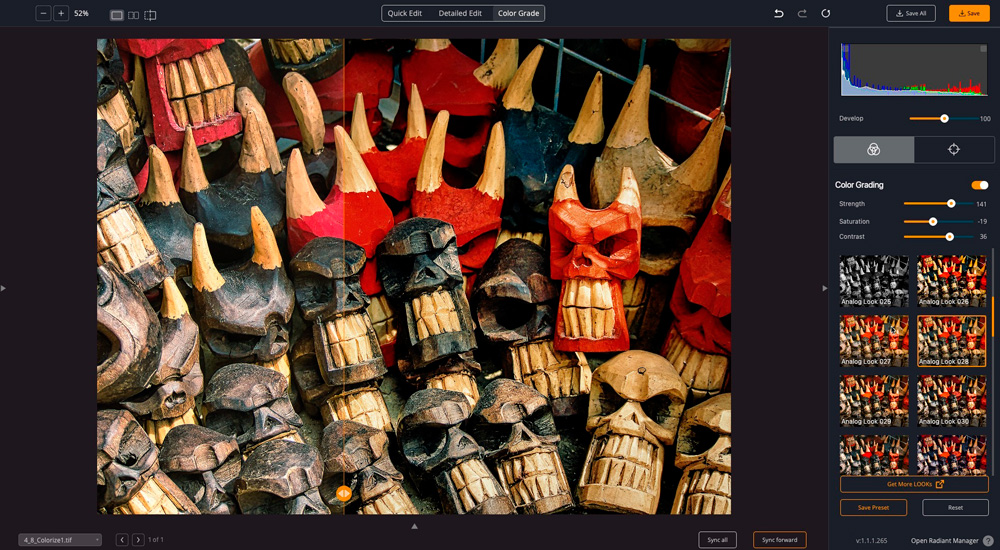This screenshot has height=550, width=1000.
Task: Undo the last edit
Action: pos(779,14)
